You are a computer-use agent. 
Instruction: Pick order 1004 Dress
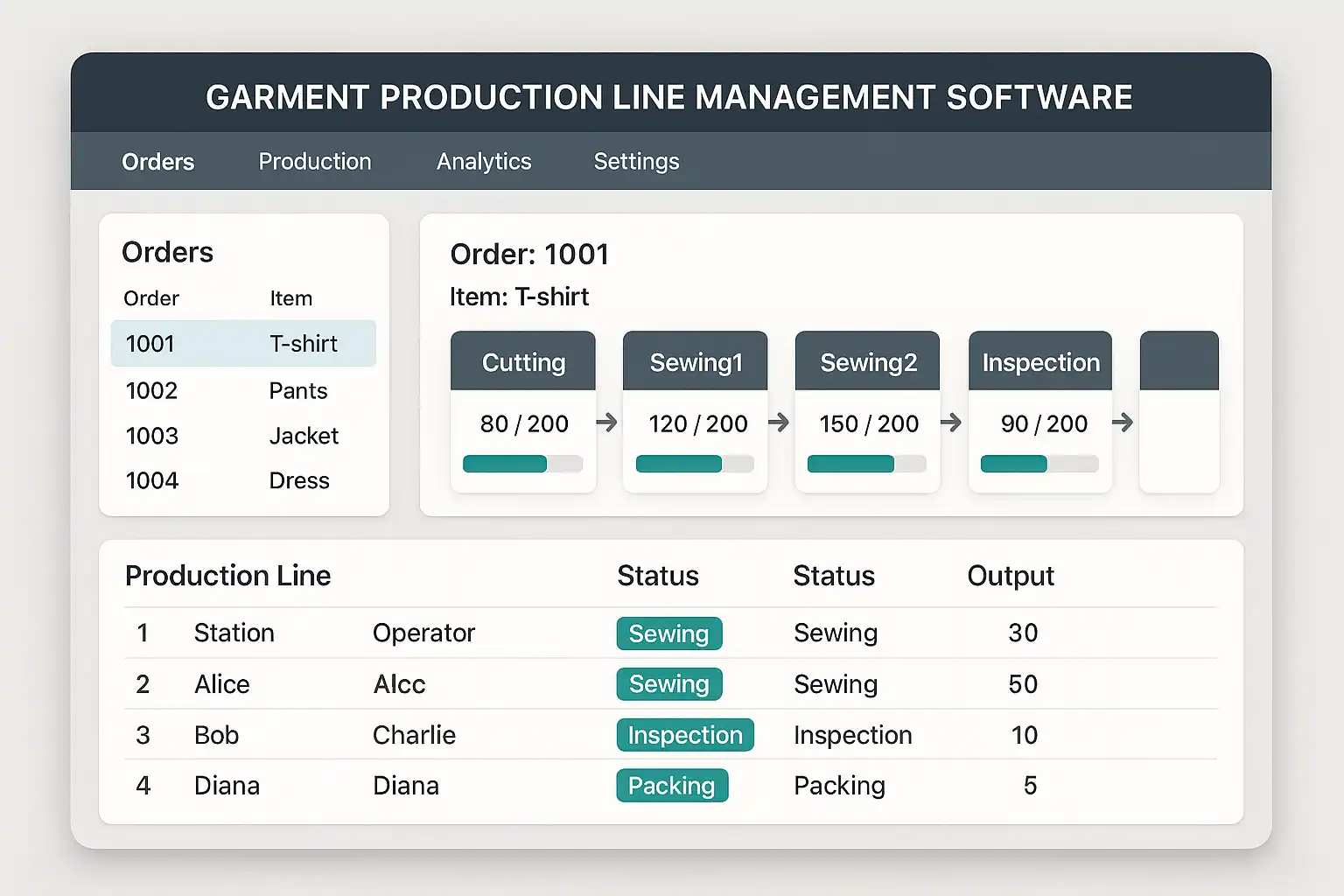click(243, 480)
